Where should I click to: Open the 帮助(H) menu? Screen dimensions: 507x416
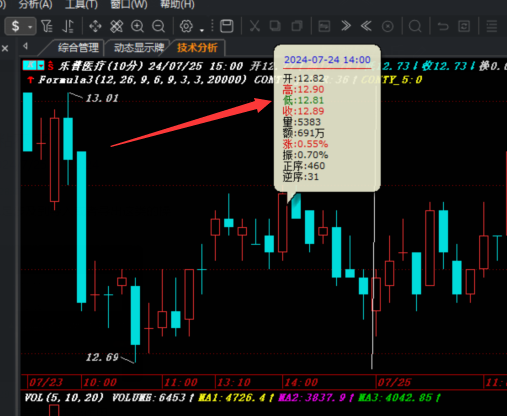coord(177,4)
